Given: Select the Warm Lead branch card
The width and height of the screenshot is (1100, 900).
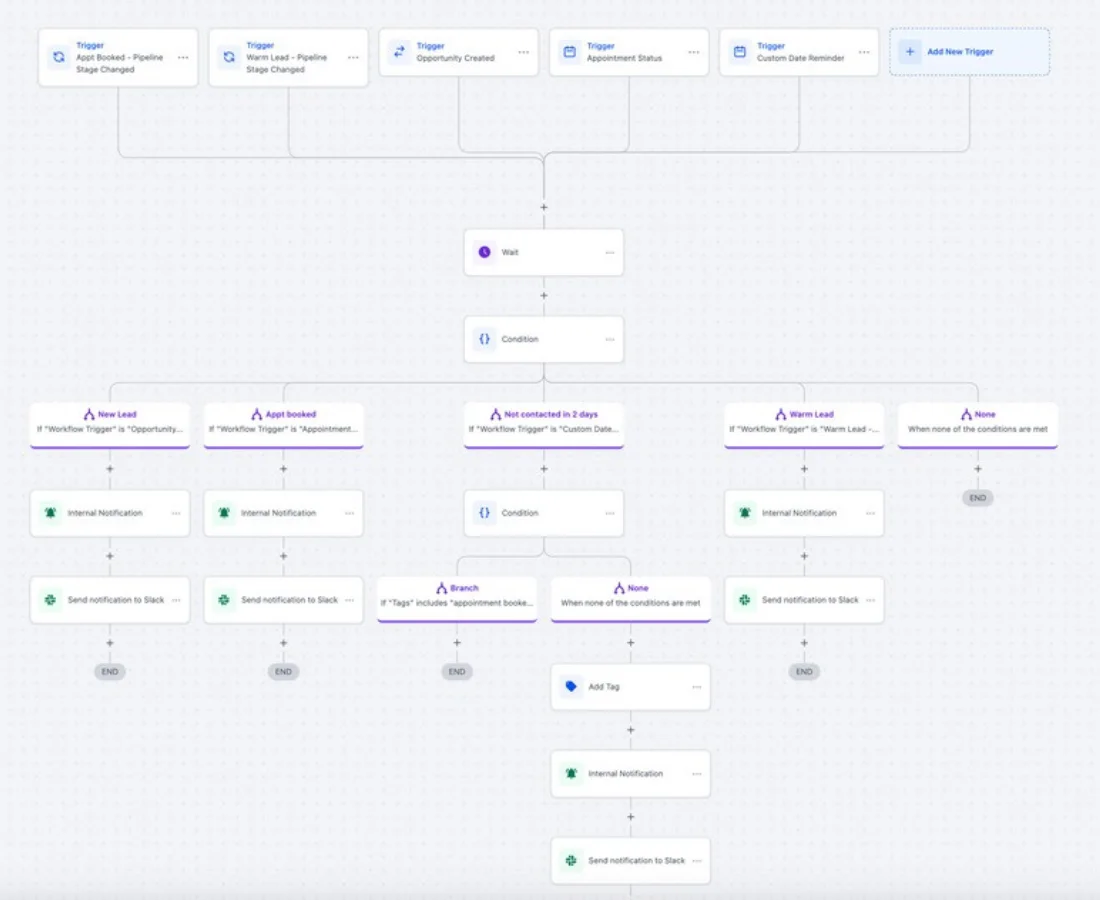Looking at the screenshot, I should [x=804, y=425].
